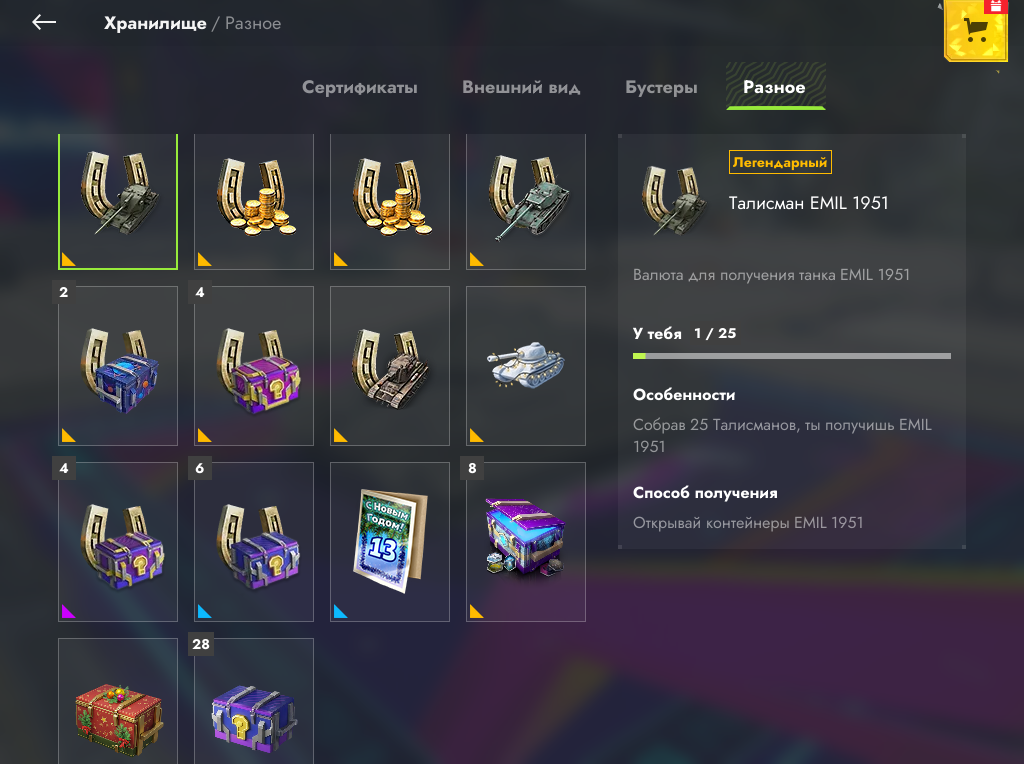
Task: Switch to the Внешний вид tab
Action: (x=521, y=88)
